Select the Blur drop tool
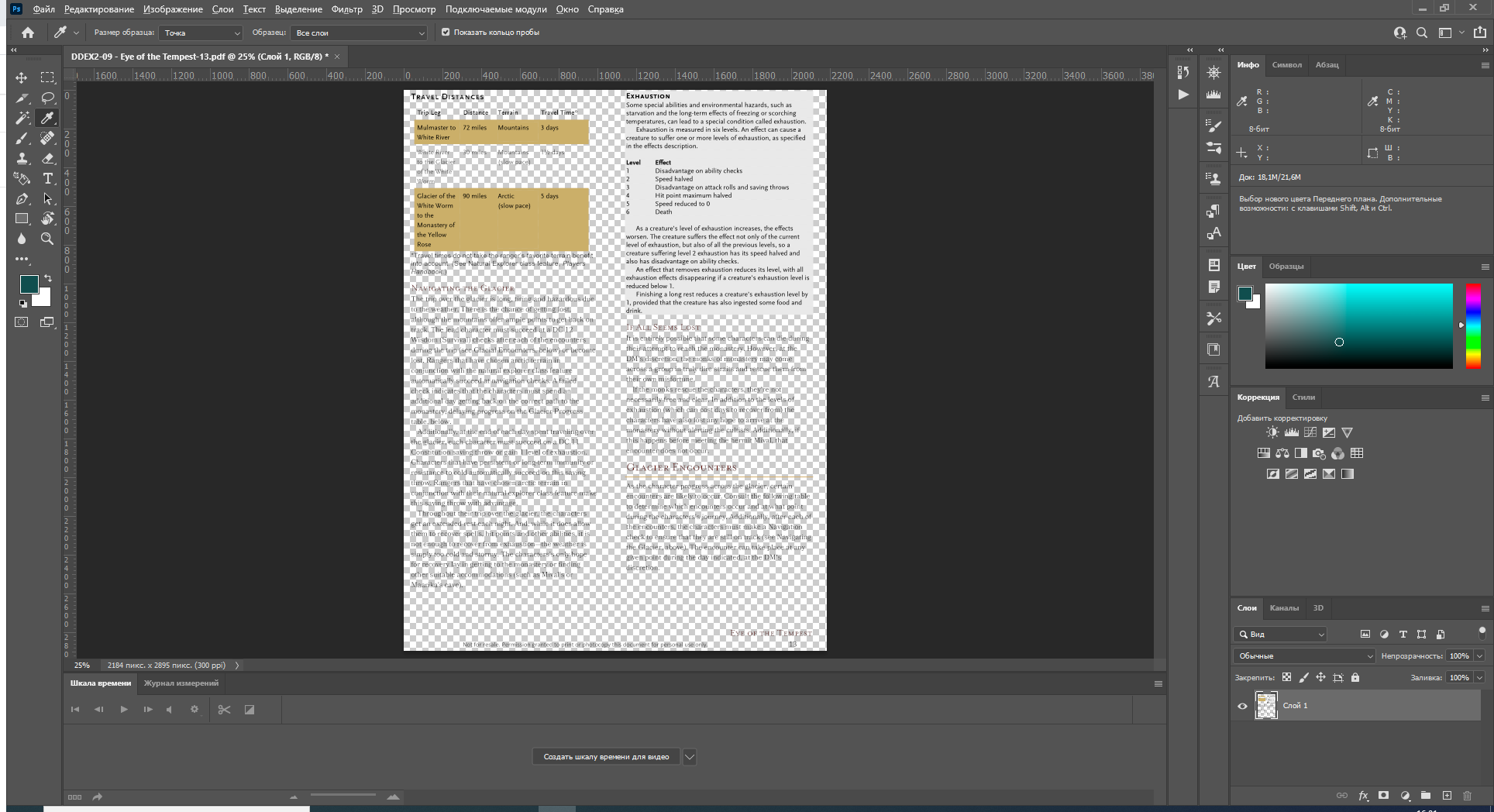This screenshot has height=812, width=1494. 22,239
